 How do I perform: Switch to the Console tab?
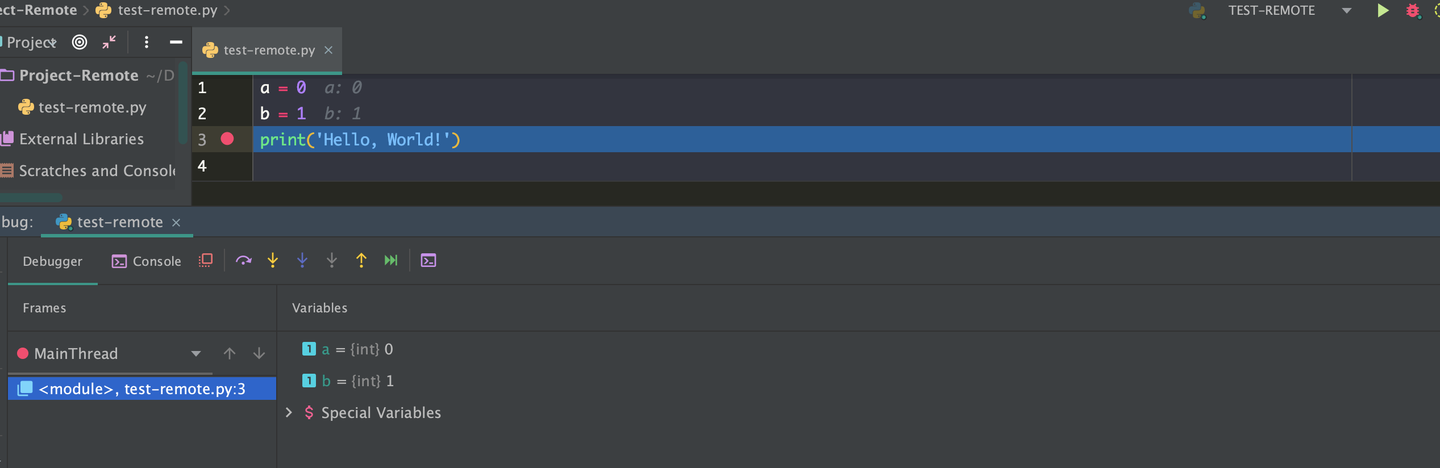click(x=147, y=261)
